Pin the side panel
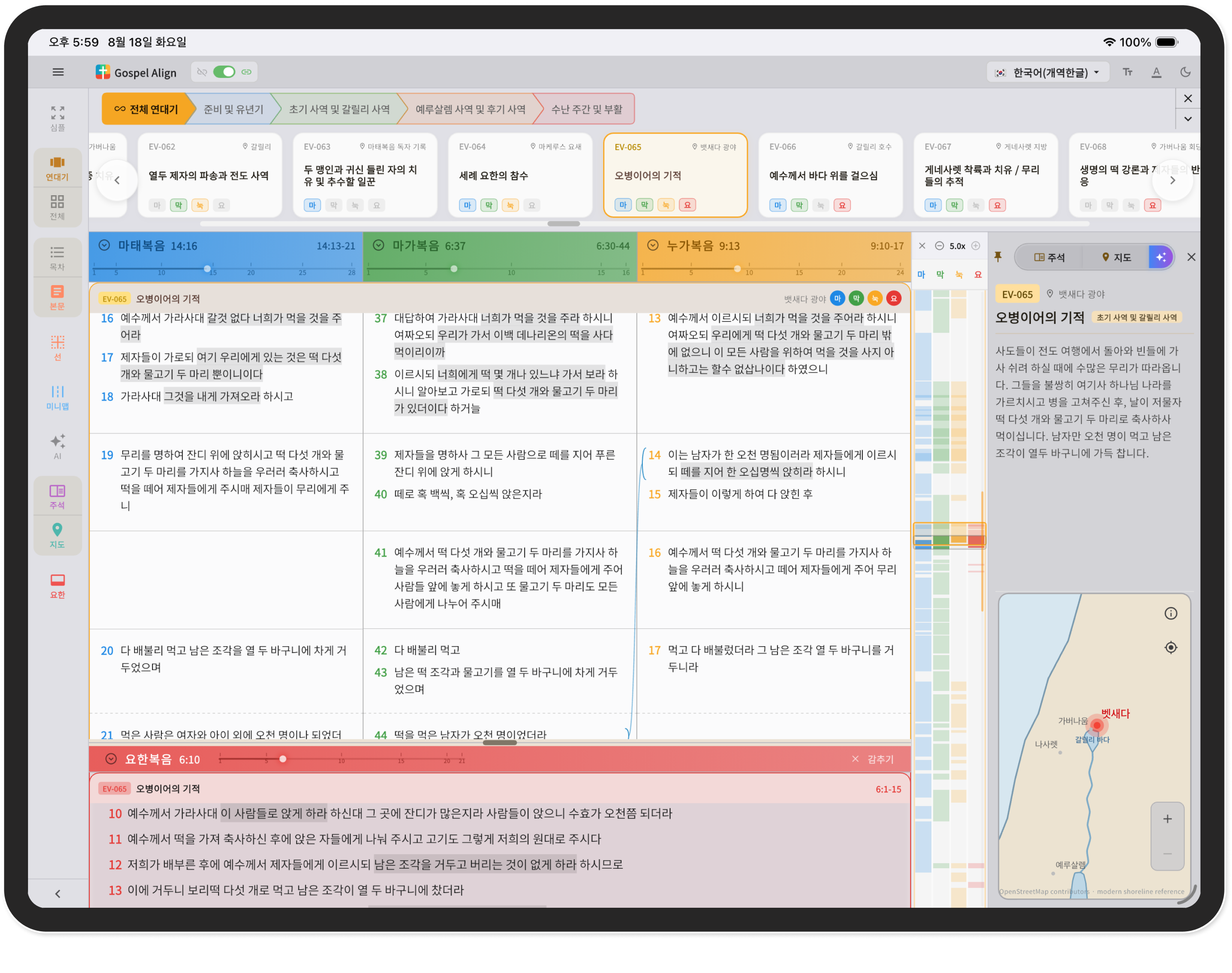Viewport: 1232px width, 973px height. coord(998,257)
